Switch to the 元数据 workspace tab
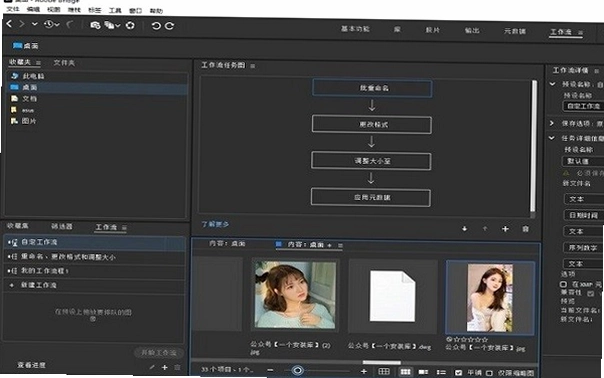The height and width of the screenshot is (378, 604). tap(515, 31)
